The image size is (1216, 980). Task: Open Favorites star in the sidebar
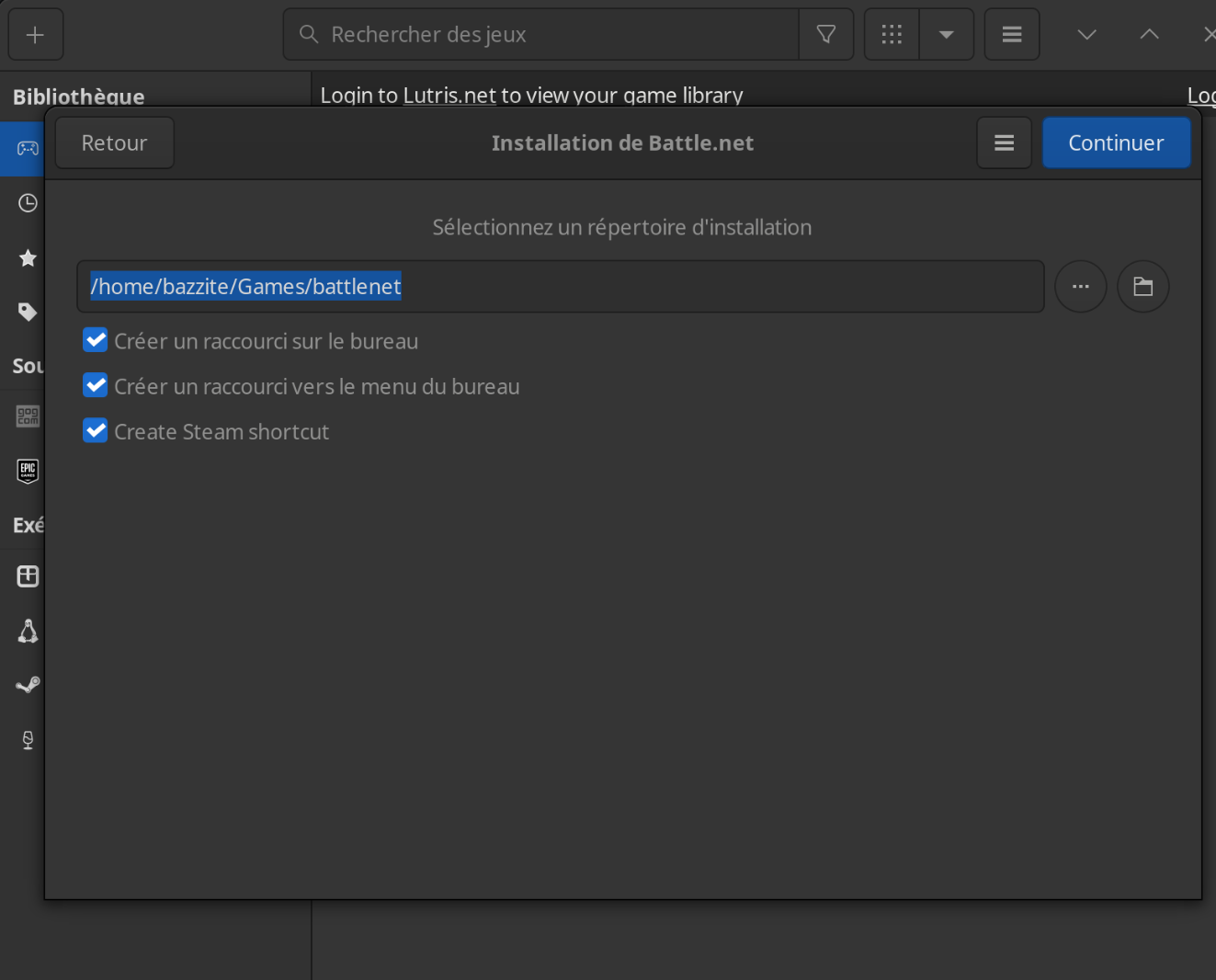[x=28, y=258]
